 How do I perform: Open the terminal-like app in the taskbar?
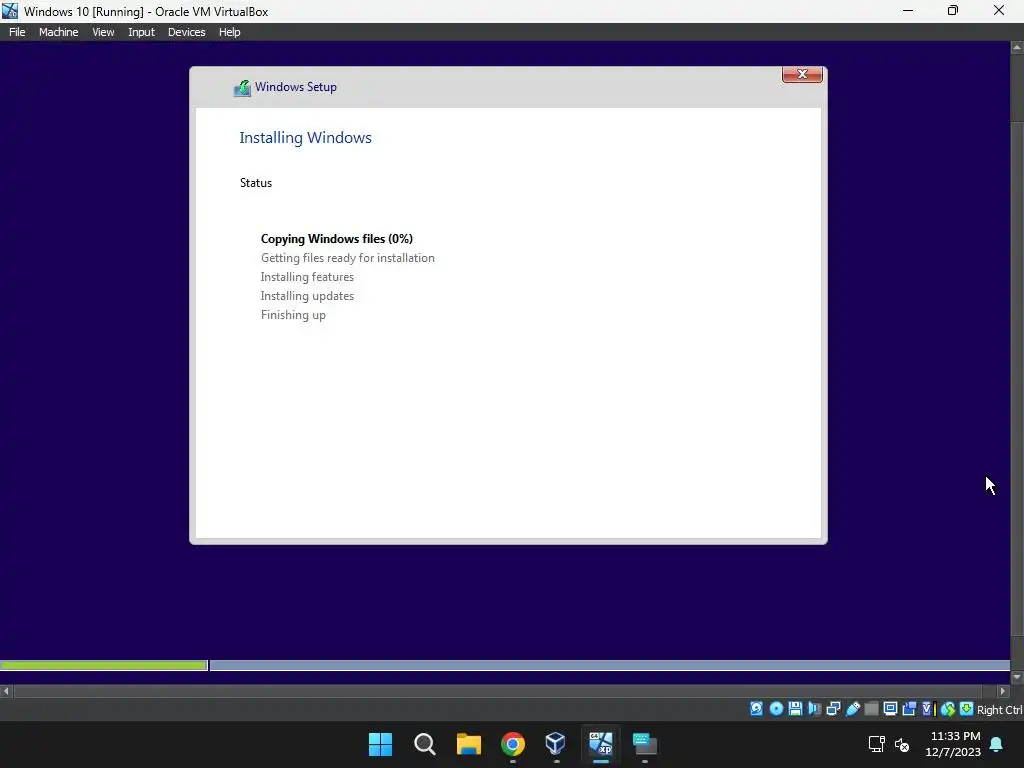coord(645,744)
